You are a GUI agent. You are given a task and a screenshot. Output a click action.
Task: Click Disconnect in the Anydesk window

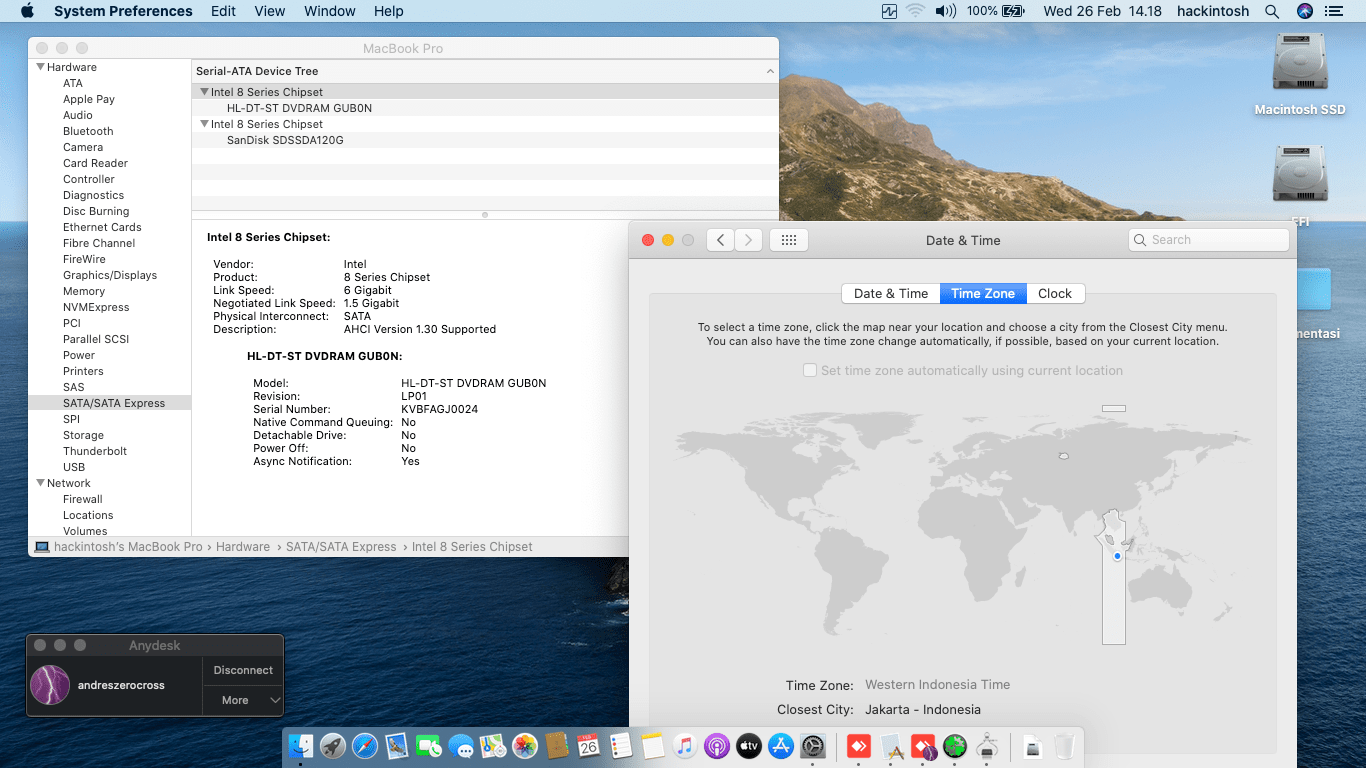(243, 670)
